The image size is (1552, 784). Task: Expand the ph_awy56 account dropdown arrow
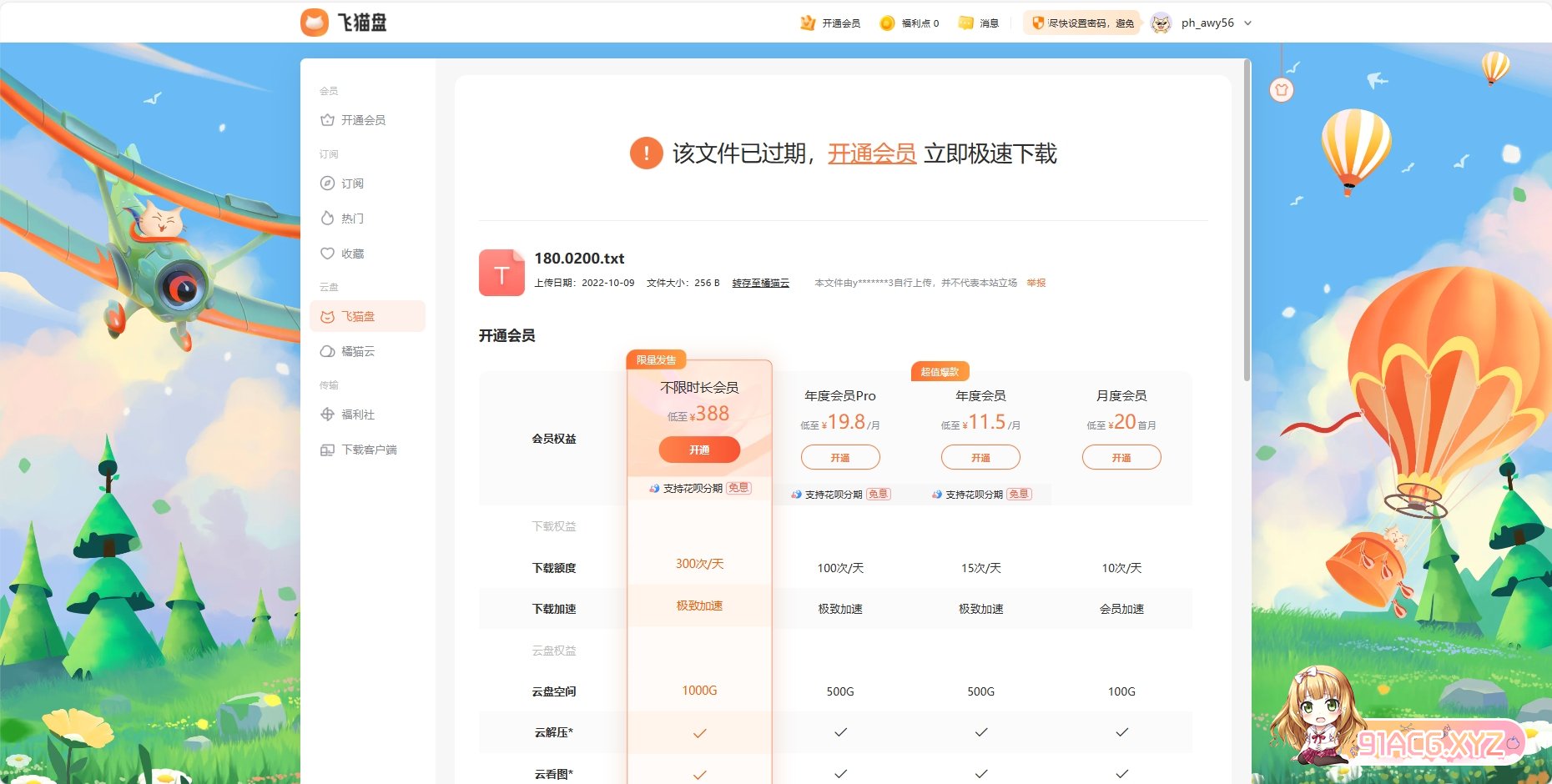point(1248,23)
